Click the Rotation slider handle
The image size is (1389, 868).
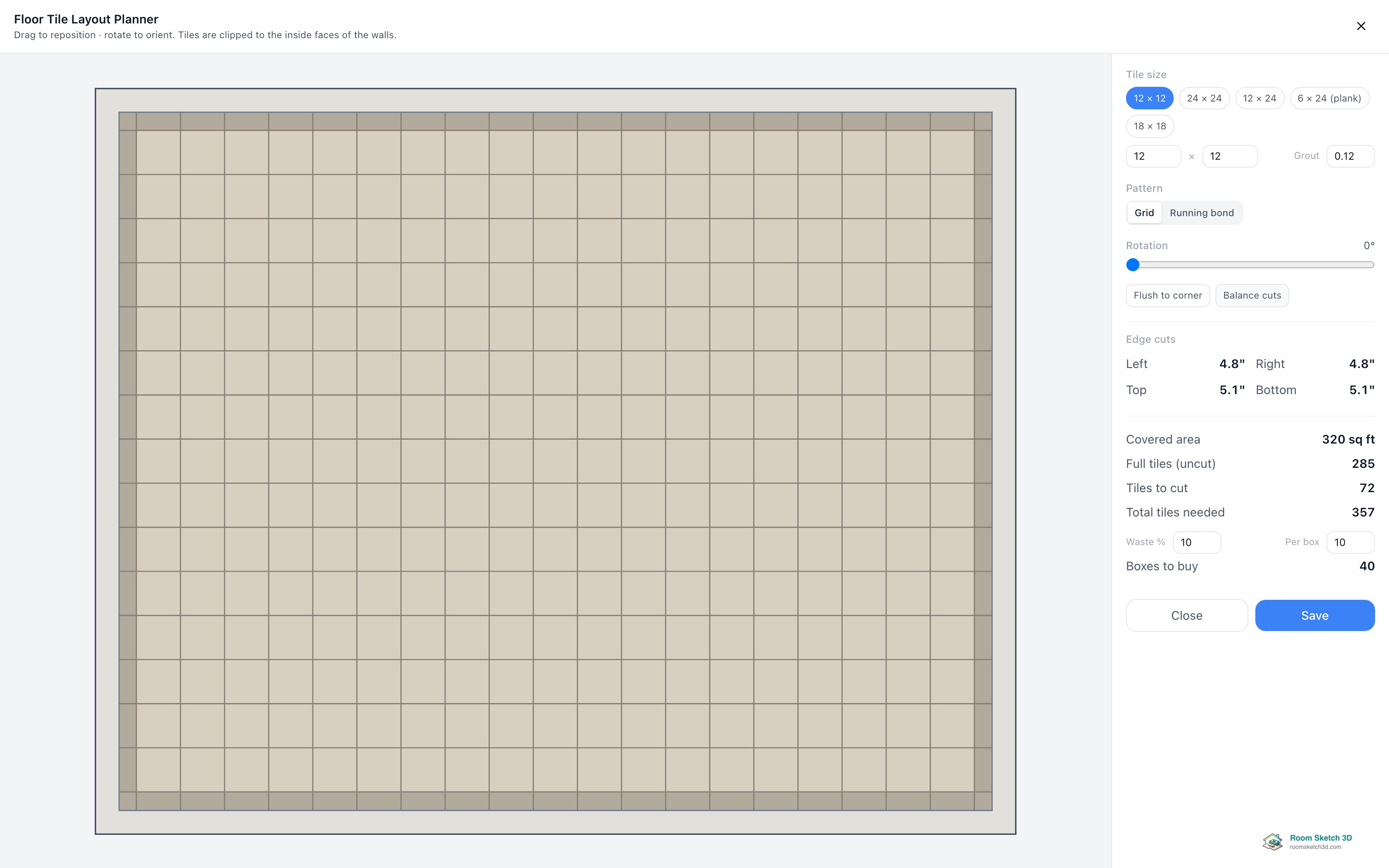click(x=1132, y=265)
